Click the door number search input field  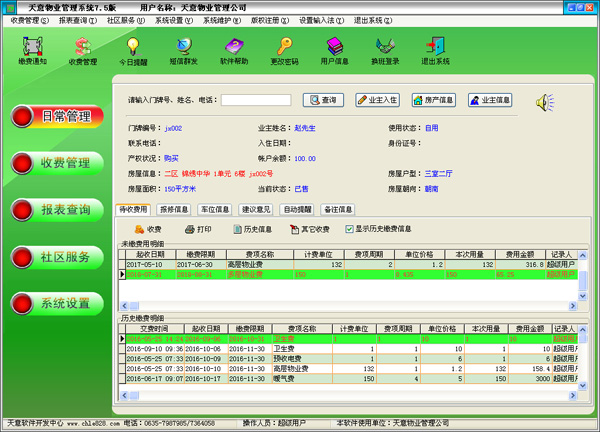coord(255,100)
